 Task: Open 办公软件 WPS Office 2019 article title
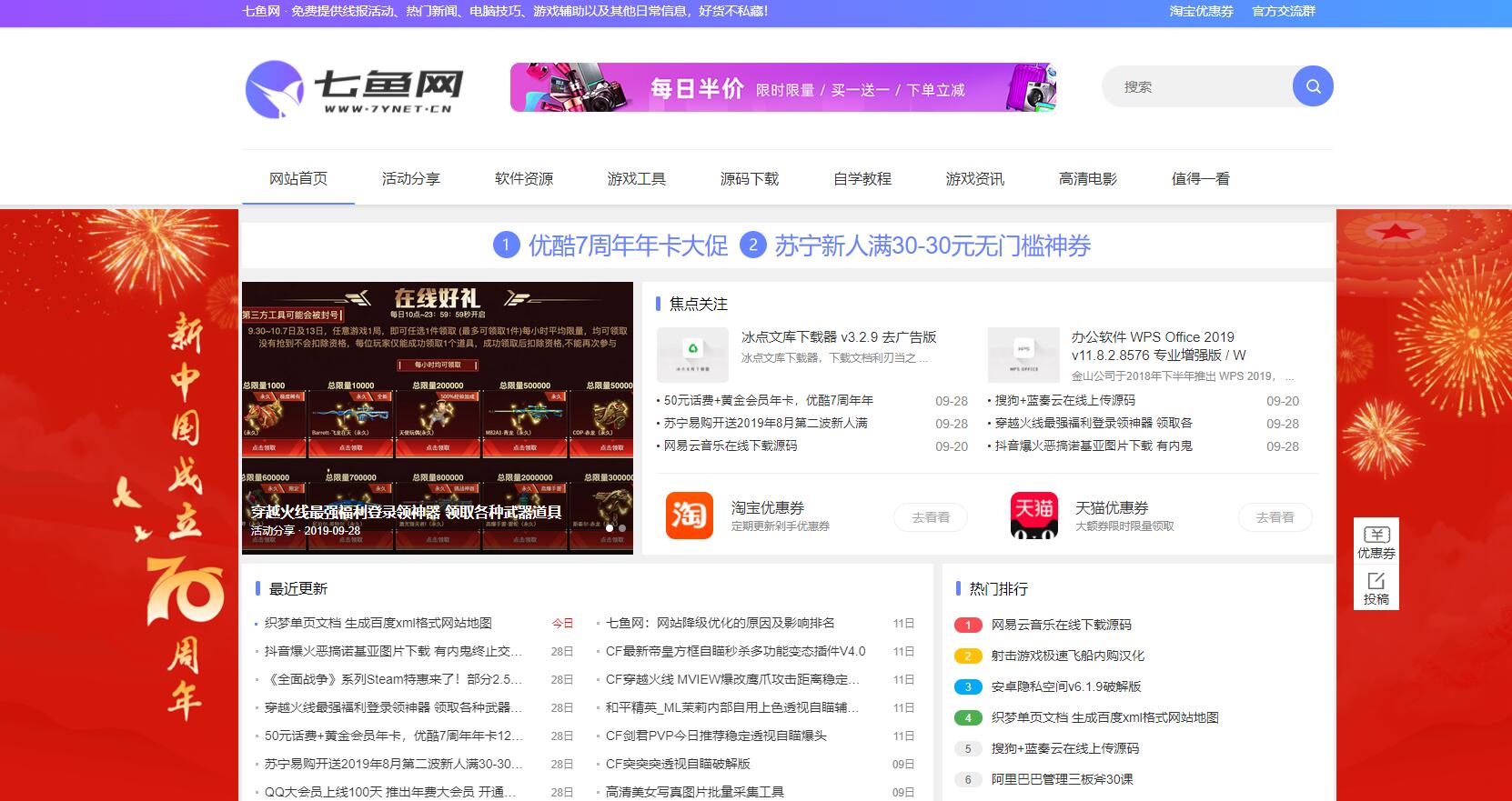coord(1158,345)
